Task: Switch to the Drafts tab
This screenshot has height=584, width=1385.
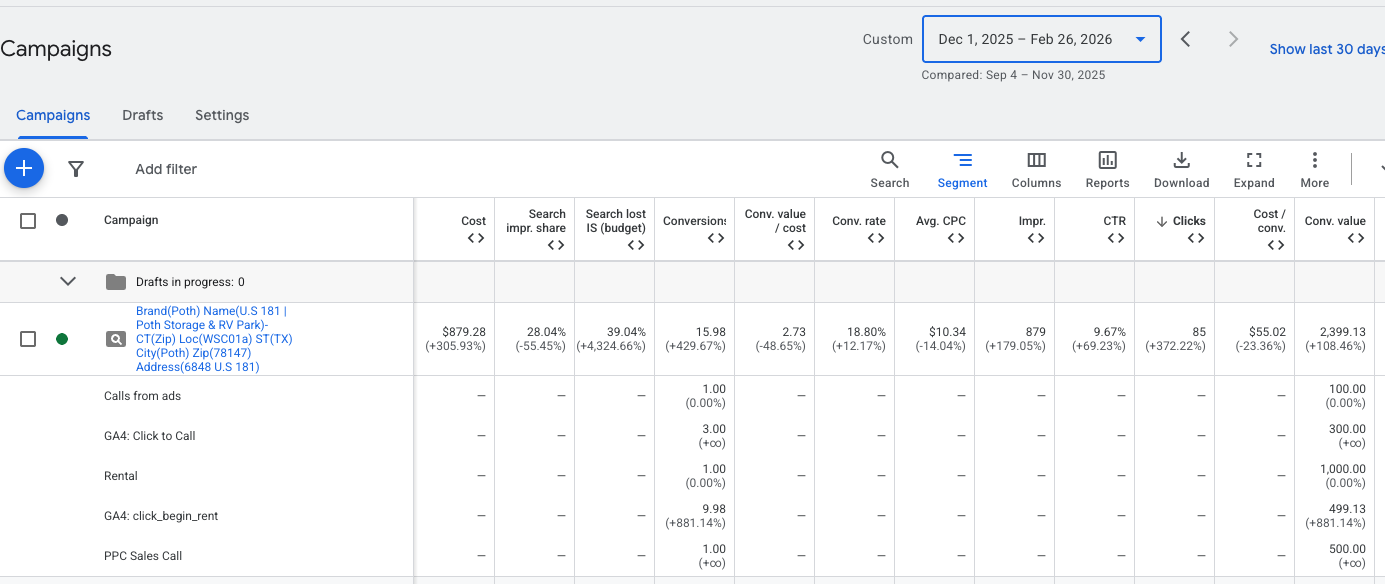Action: point(142,115)
